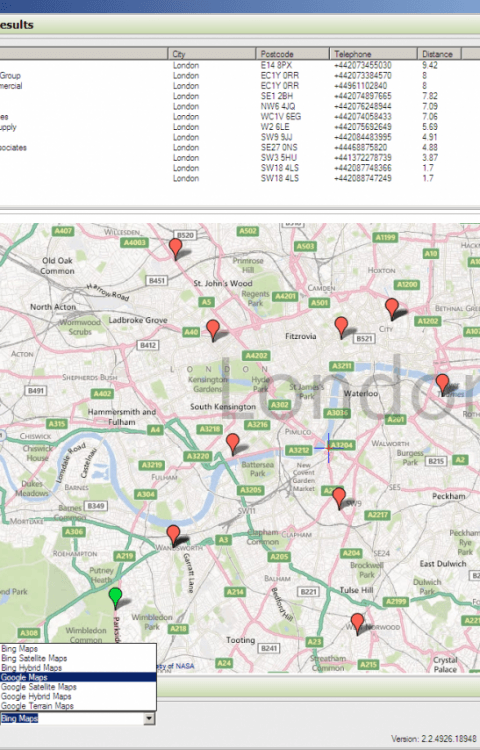Click the red pin near Willesden B520
Viewport: 480px width, 750px height.
tap(175, 248)
